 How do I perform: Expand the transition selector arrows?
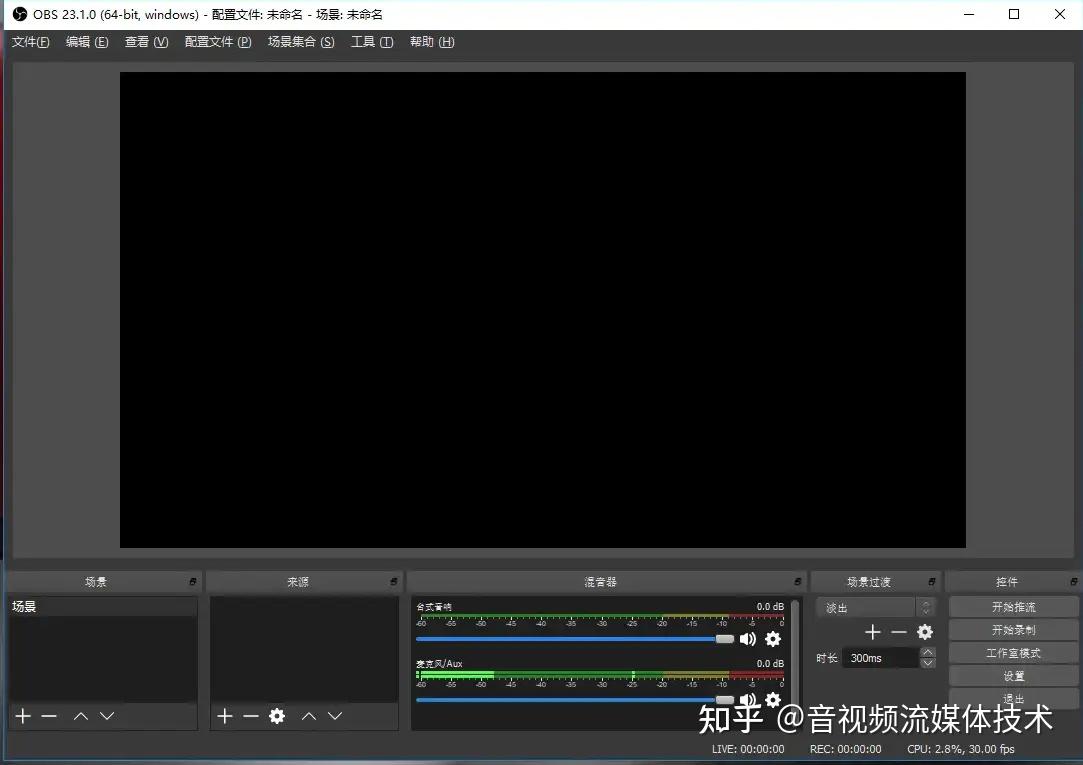point(928,606)
